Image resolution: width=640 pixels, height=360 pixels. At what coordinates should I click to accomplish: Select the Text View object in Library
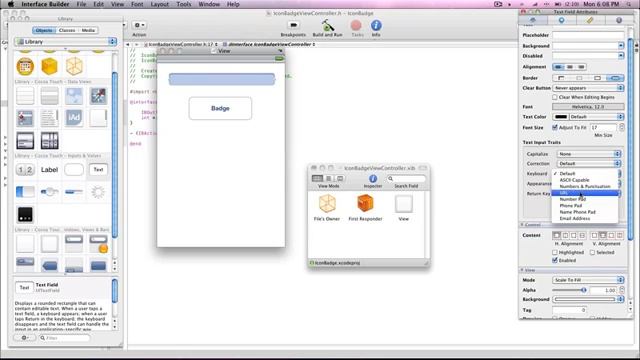pos(49,118)
